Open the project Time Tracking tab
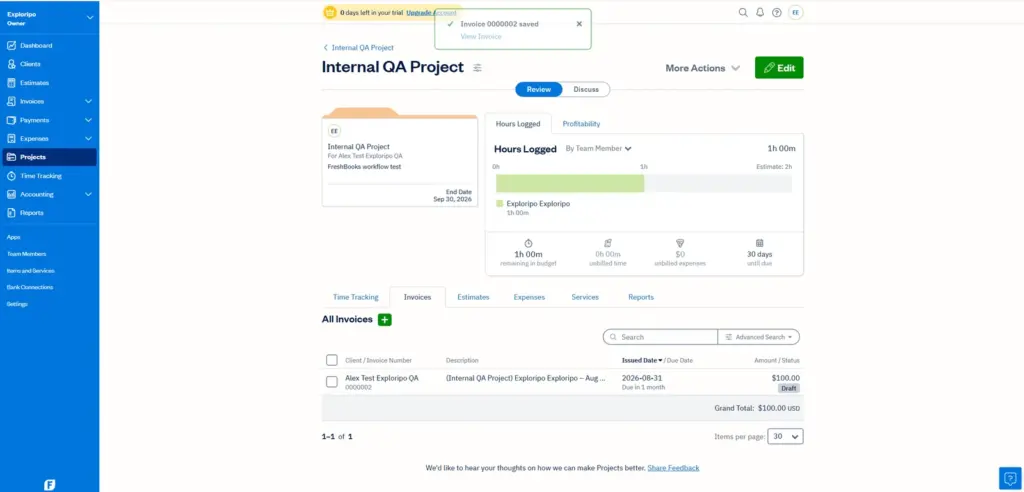This screenshot has width=1024, height=492. click(355, 297)
